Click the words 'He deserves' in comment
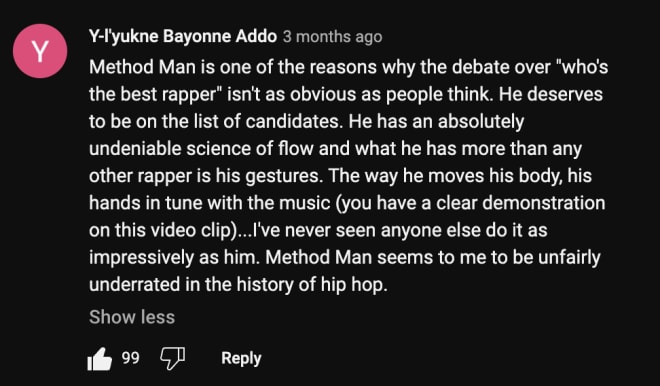The height and width of the screenshot is (386, 660). [551, 94]
